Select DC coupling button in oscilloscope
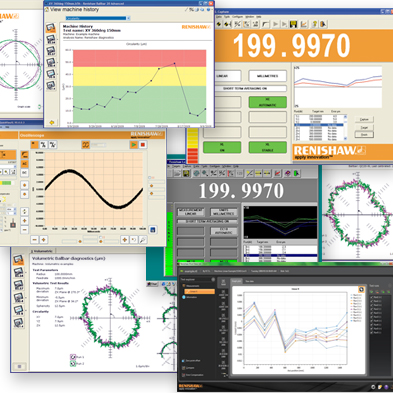 24,172
